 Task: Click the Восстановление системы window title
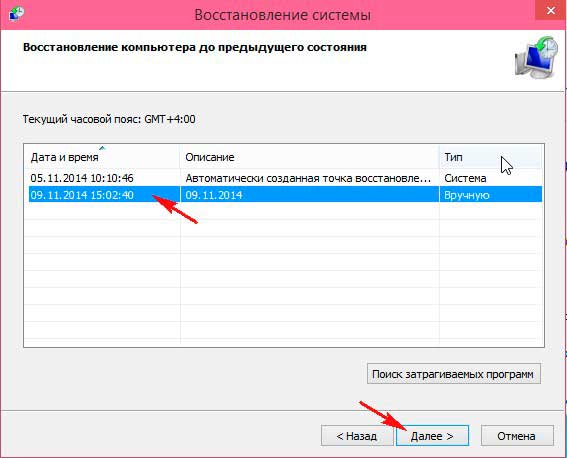[x=282, y=15]
